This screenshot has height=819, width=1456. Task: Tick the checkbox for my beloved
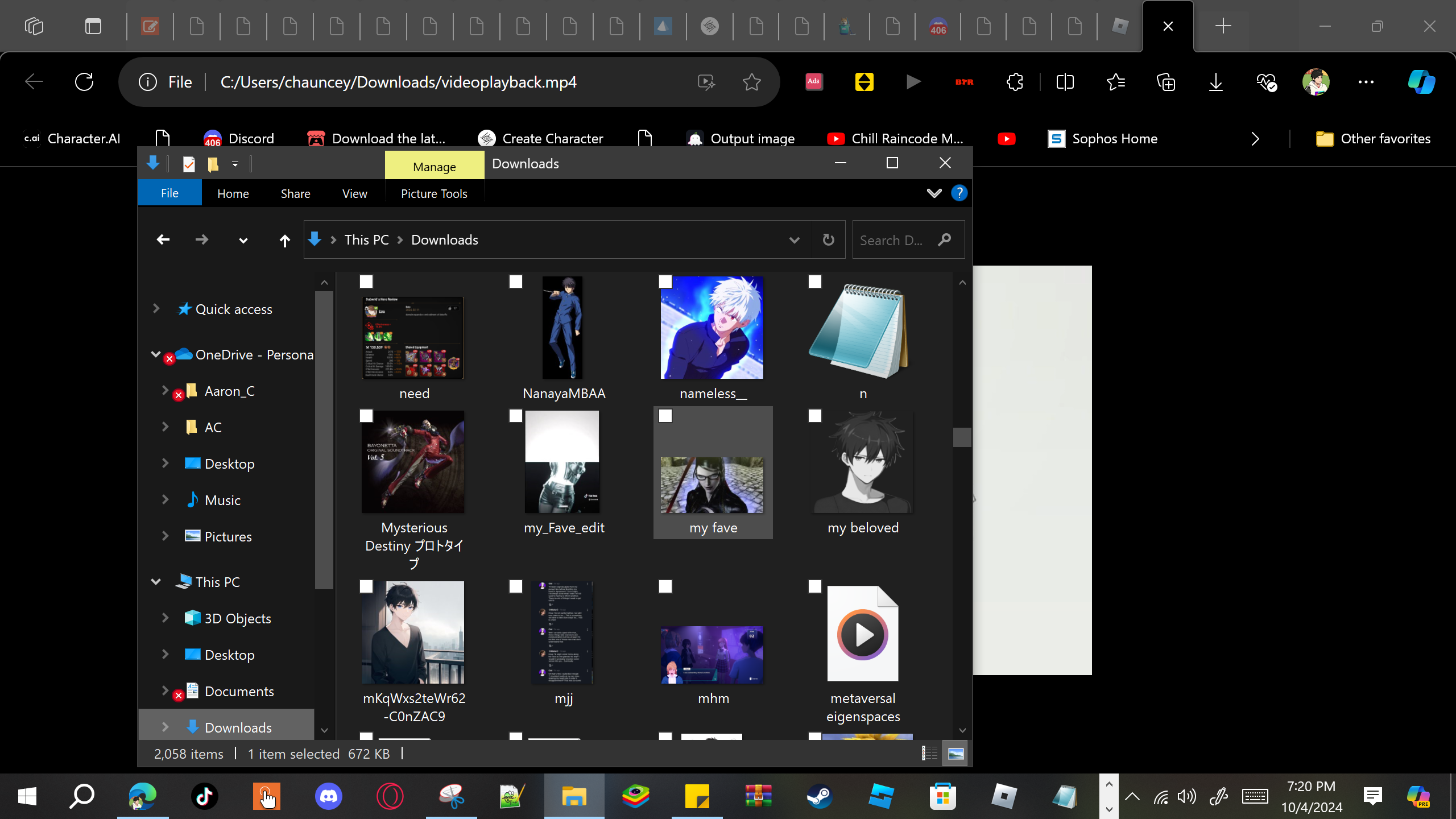coord(815,416)
